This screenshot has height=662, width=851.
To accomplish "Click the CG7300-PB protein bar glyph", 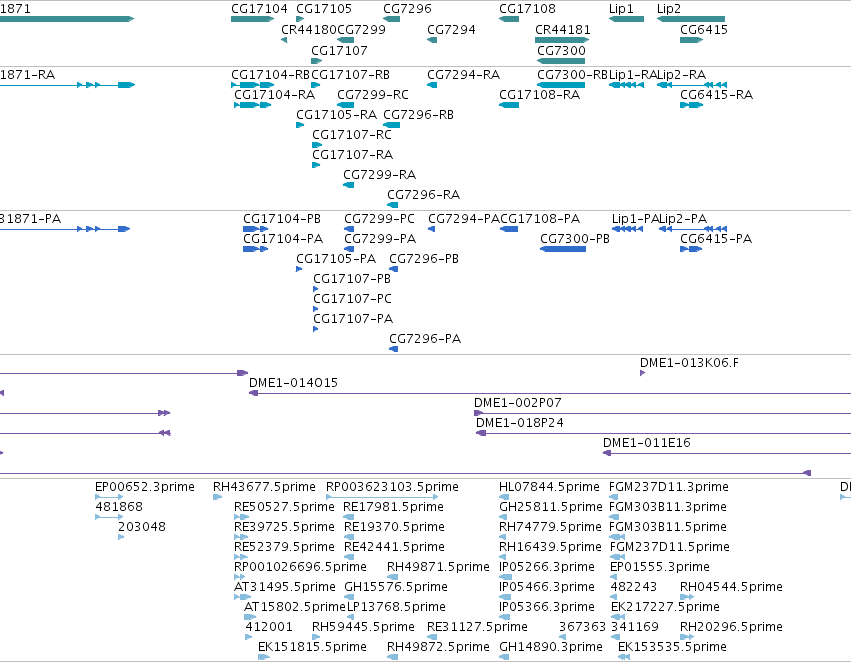I will (x=563, y=249).
